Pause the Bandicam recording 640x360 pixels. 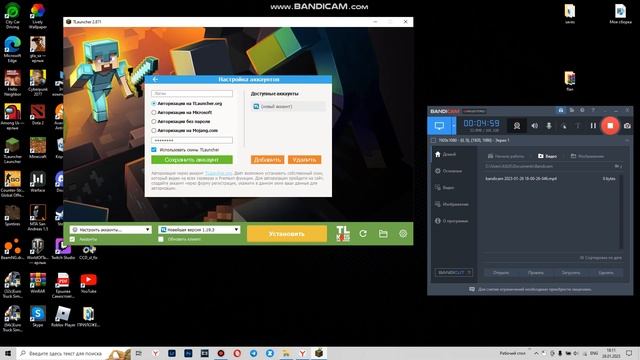click(593, 126)
